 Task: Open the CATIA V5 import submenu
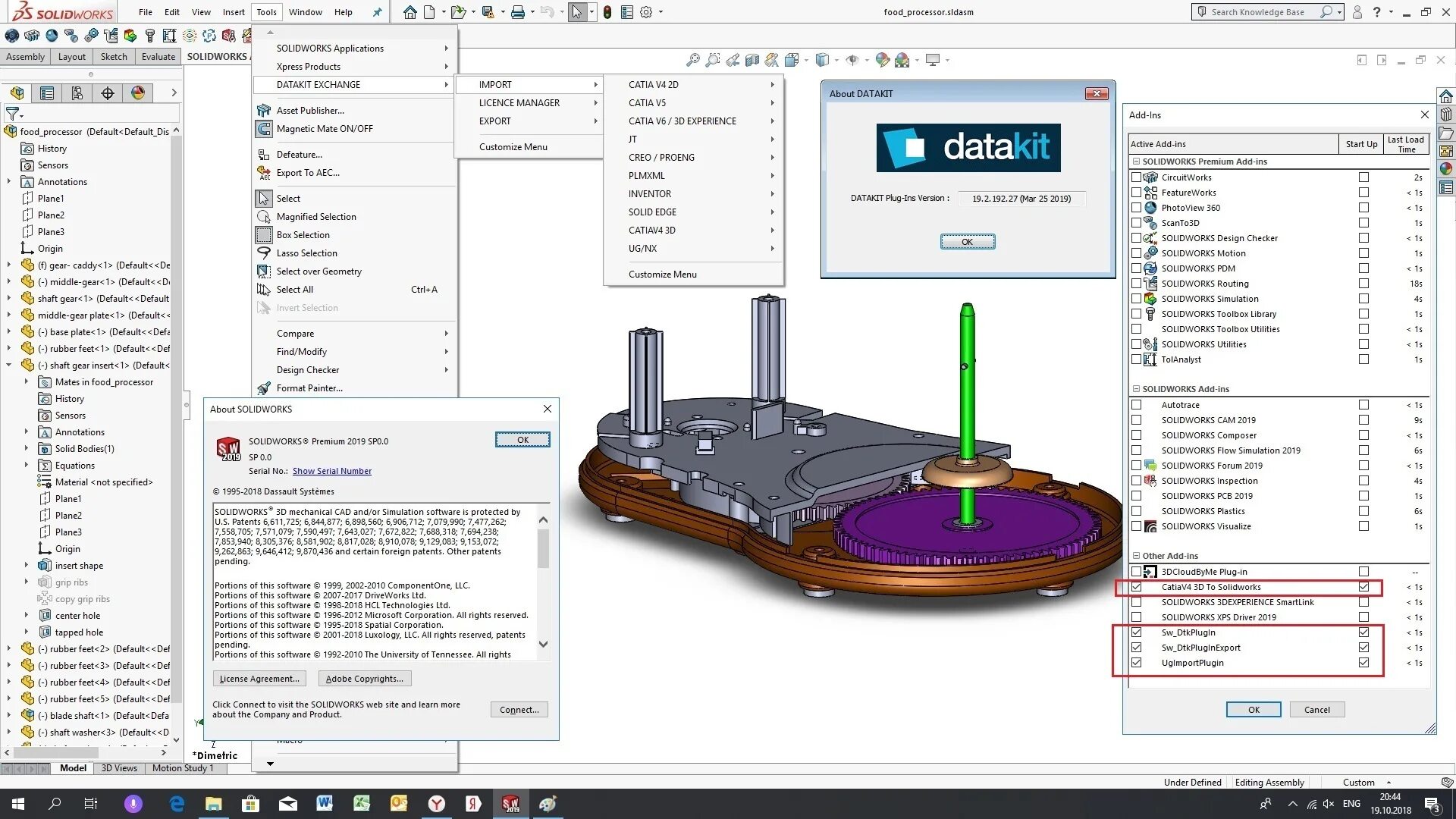click(647, 103)
